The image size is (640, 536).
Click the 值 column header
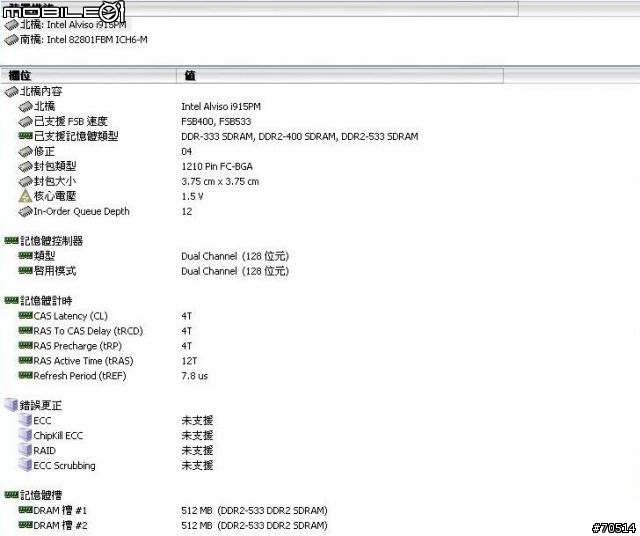340,76
